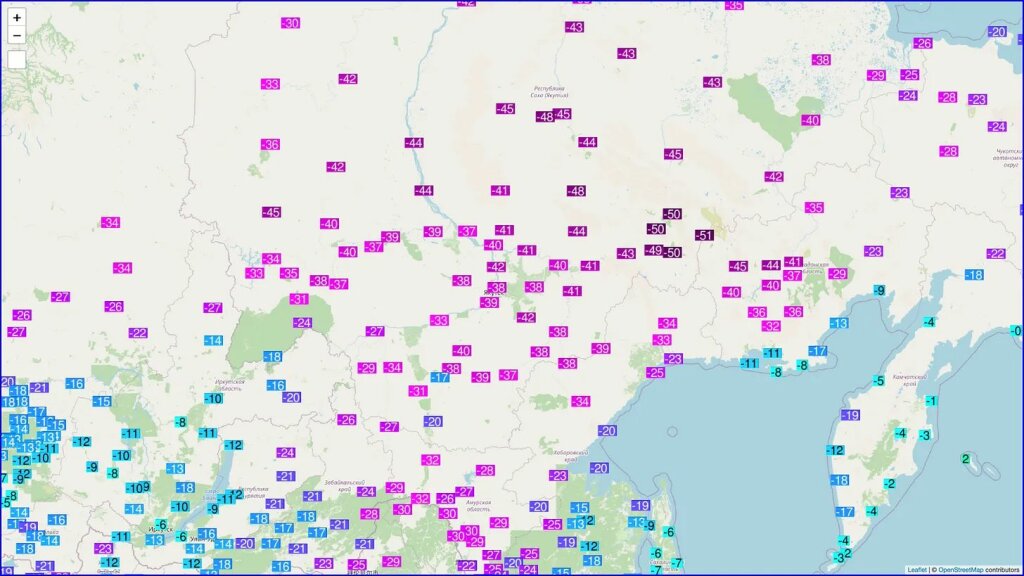
Task: Click the -14 marker below the -27 marker
Action: click(x=213, y=341)
